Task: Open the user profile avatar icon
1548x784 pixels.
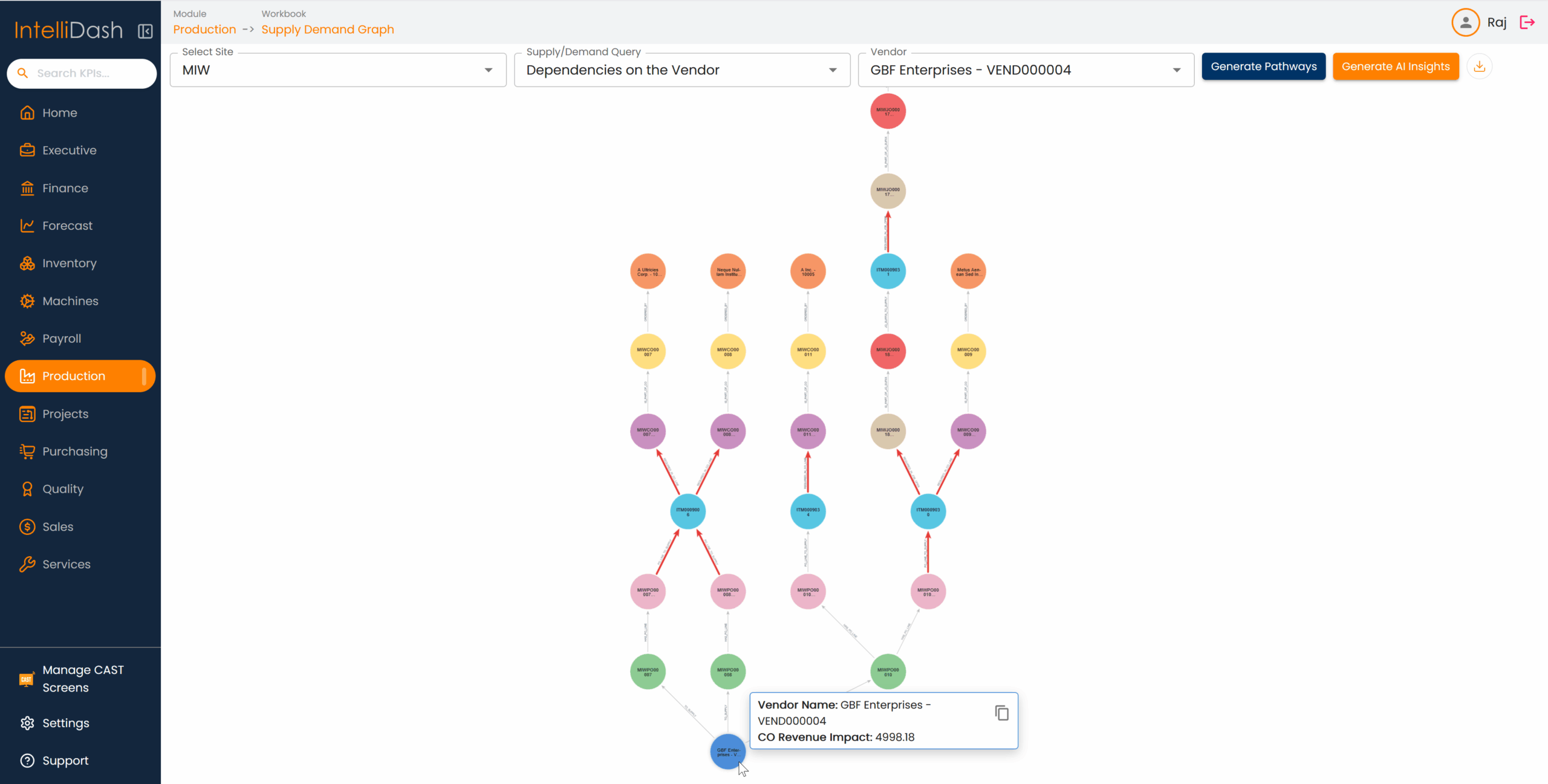Action: pos(1465,22)
